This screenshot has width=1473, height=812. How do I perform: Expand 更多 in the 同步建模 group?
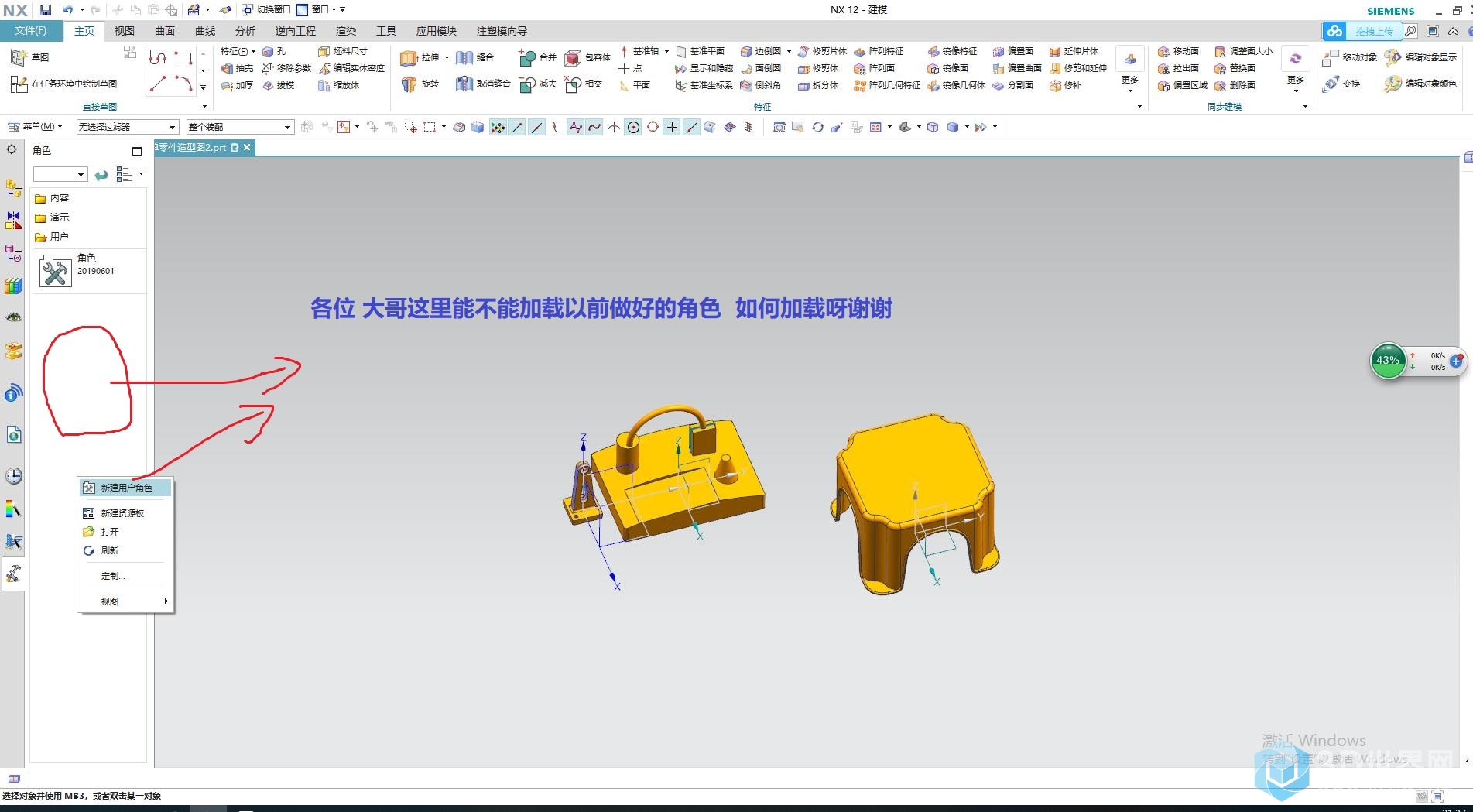[1296, 71]
